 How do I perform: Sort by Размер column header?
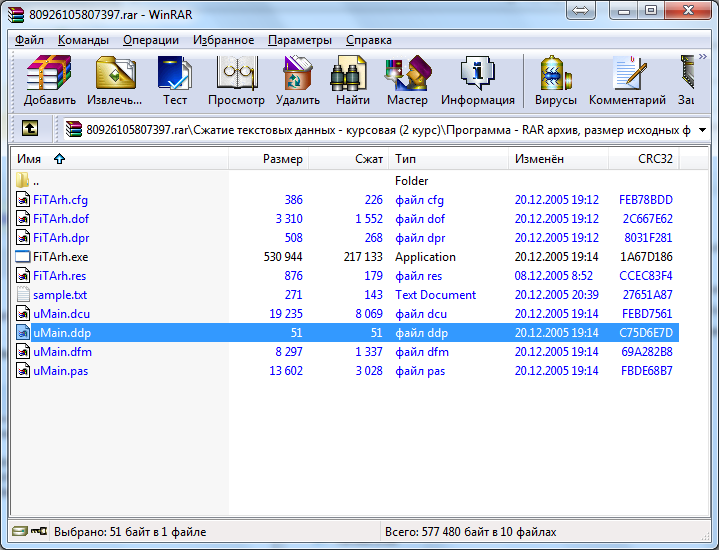pos(268,159)
